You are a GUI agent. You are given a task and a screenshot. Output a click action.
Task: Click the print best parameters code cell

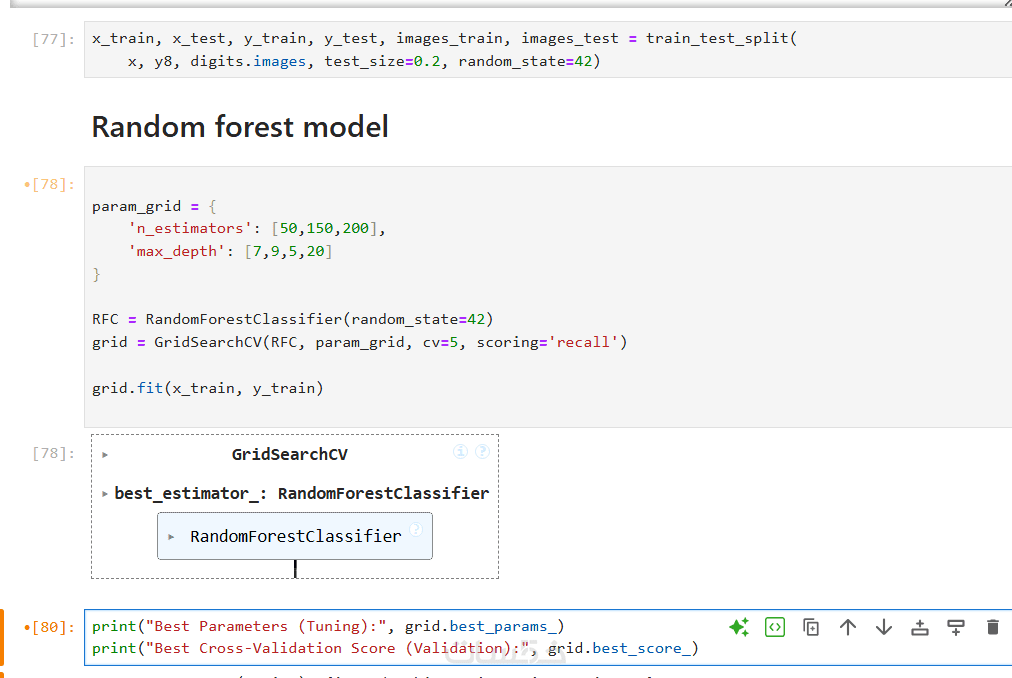400,637
